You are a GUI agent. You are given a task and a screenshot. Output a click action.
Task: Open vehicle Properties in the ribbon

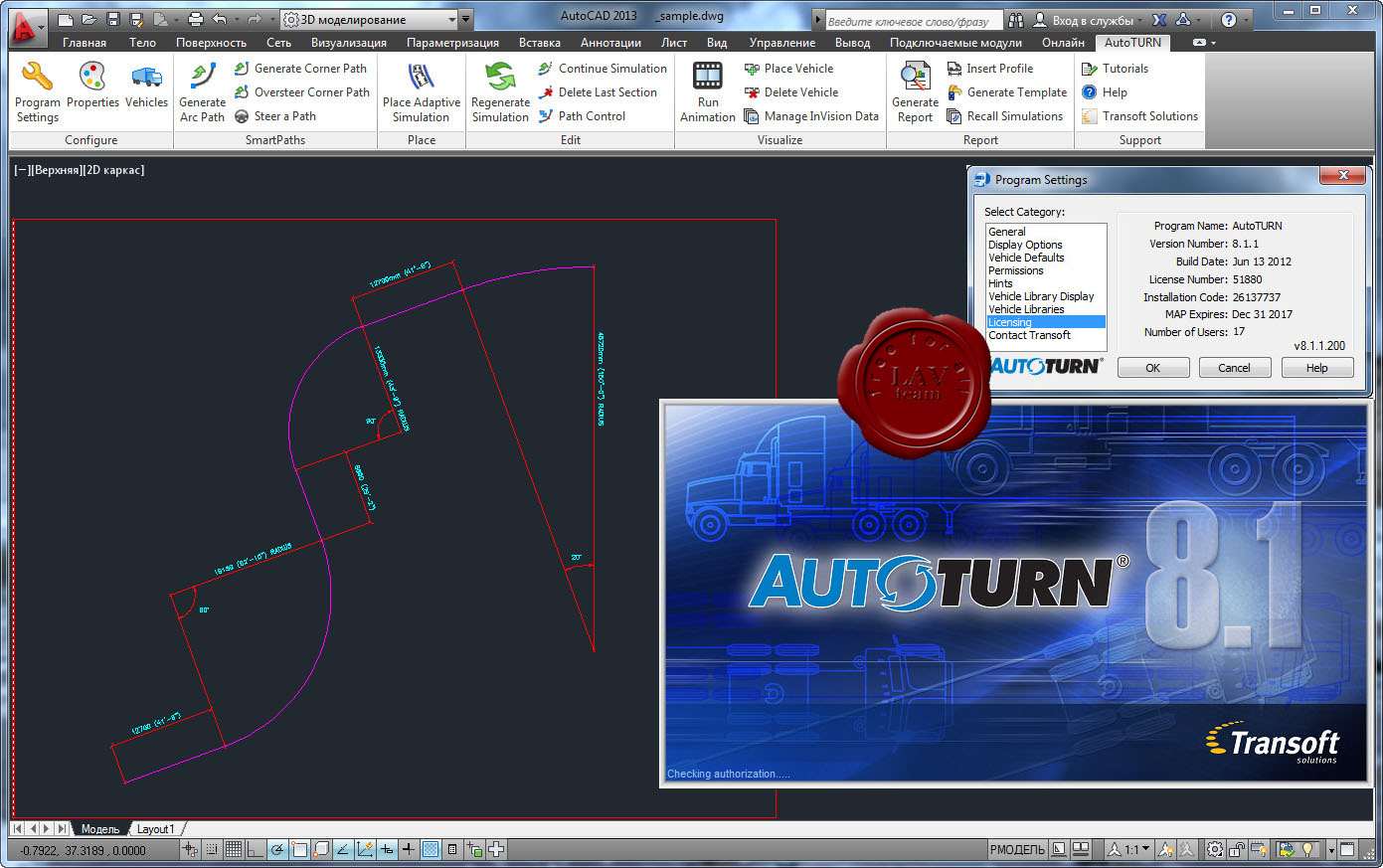[x=92, y=86]
